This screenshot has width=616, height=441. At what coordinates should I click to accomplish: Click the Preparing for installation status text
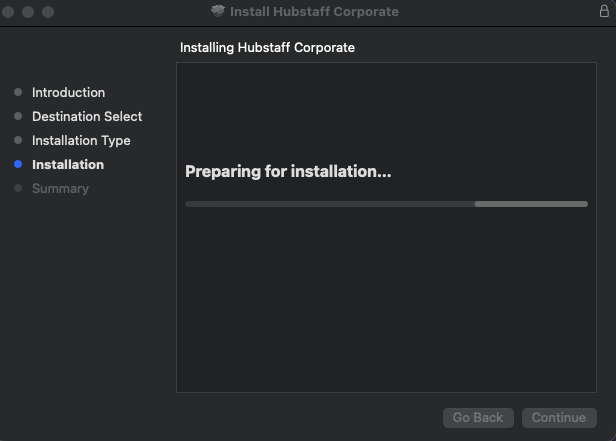[x=288, y=172]
